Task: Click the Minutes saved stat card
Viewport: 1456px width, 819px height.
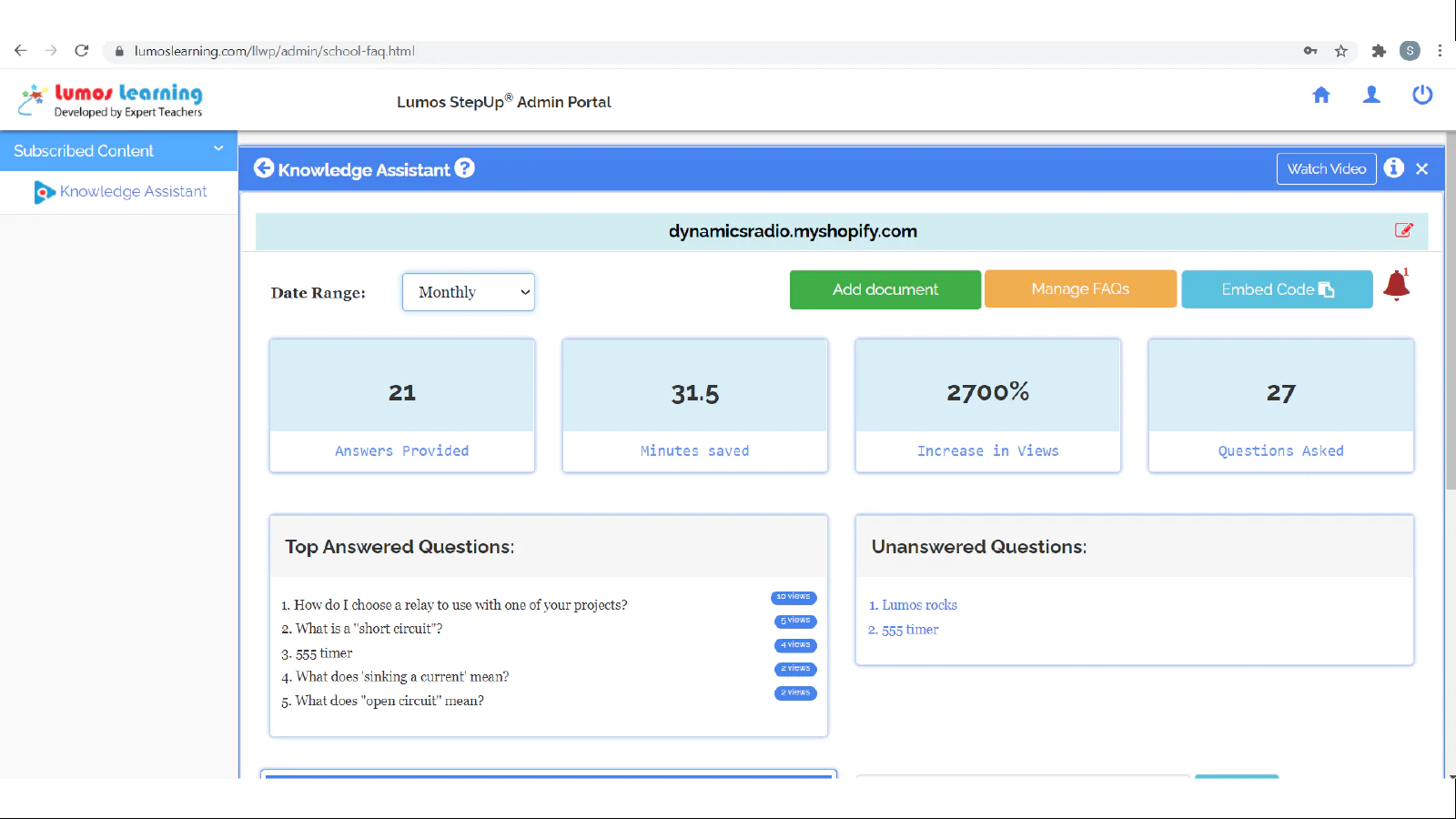Action: pyautogui.click(x=695, y=406)
